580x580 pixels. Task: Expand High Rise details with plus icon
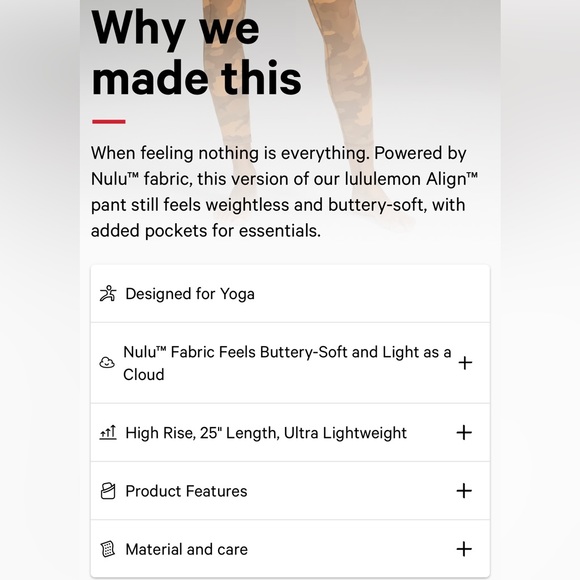(464, 432)
